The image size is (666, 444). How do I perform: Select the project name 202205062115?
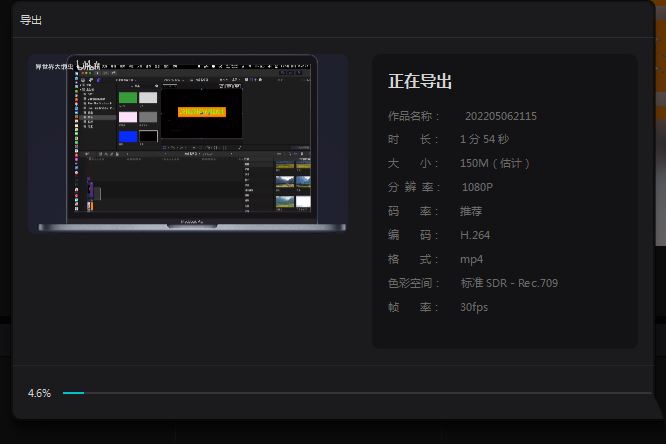(501, 116)
